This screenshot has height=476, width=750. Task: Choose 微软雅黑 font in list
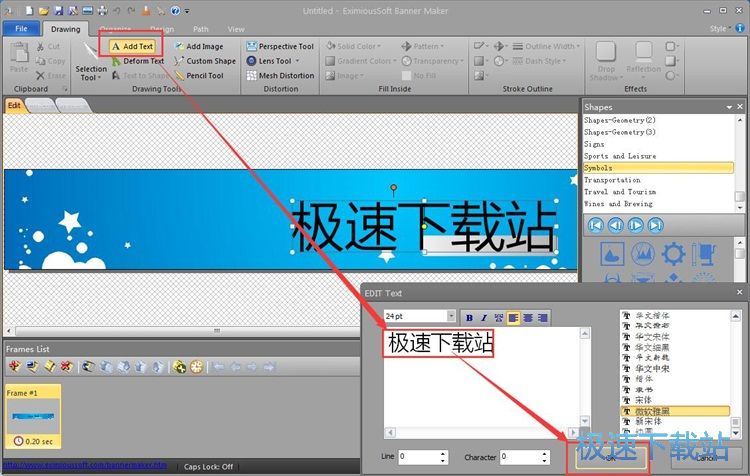tap(675, 411)
